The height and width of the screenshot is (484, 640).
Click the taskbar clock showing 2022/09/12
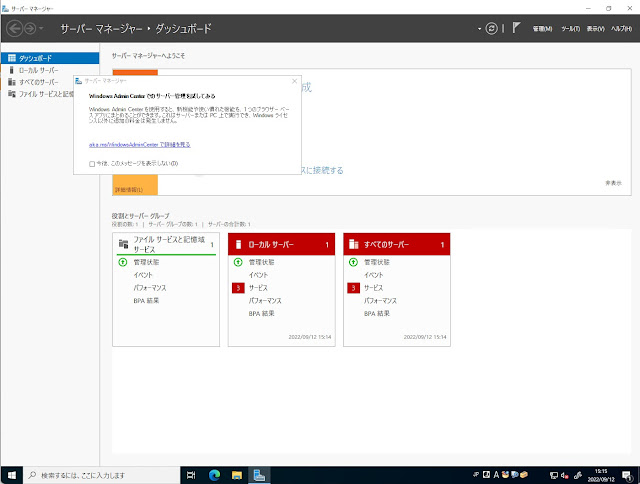pyautogui.click(x=601, y=475)
